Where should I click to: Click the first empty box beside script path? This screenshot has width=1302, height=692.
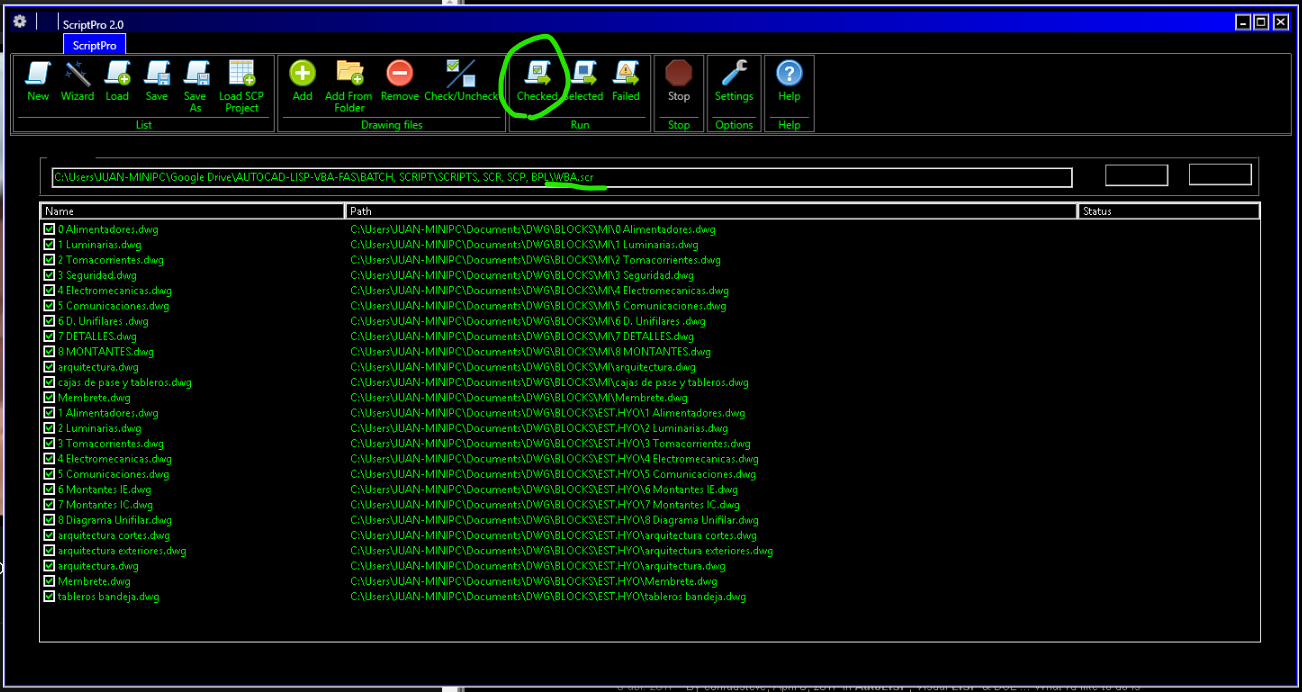pos(1136,175)
